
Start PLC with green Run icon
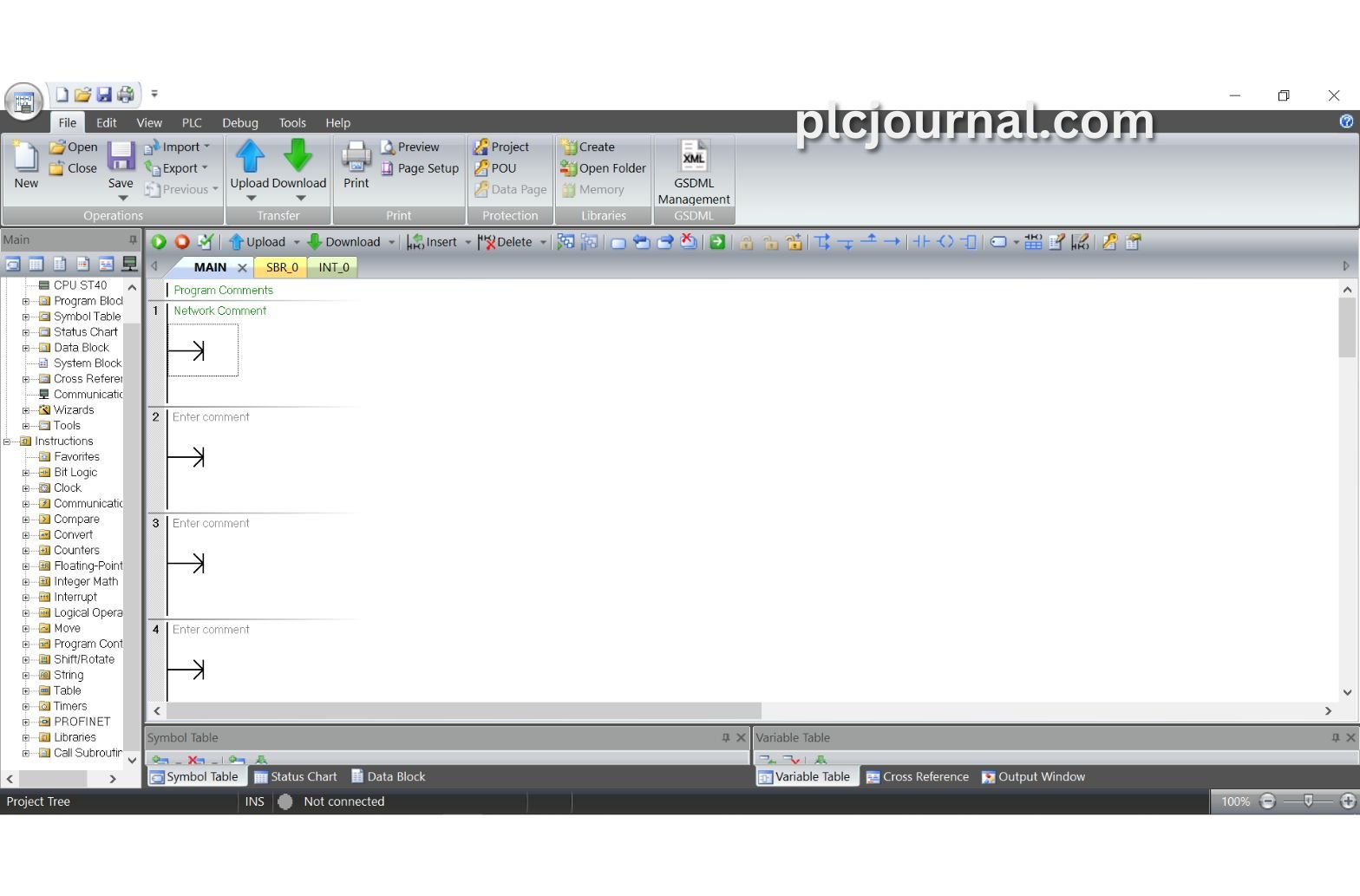click(159, 242)
